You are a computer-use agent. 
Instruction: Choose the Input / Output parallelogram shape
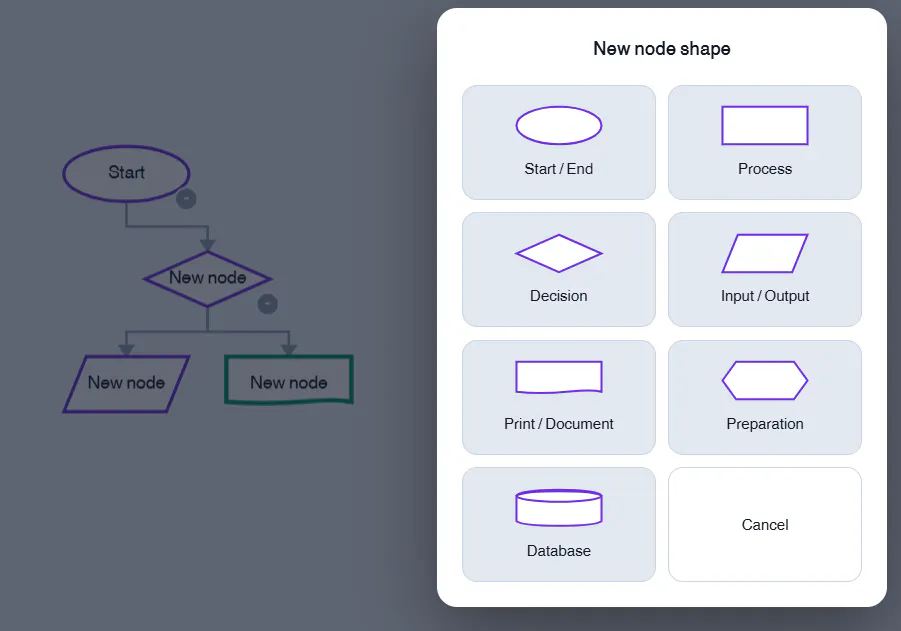point(765,270)
